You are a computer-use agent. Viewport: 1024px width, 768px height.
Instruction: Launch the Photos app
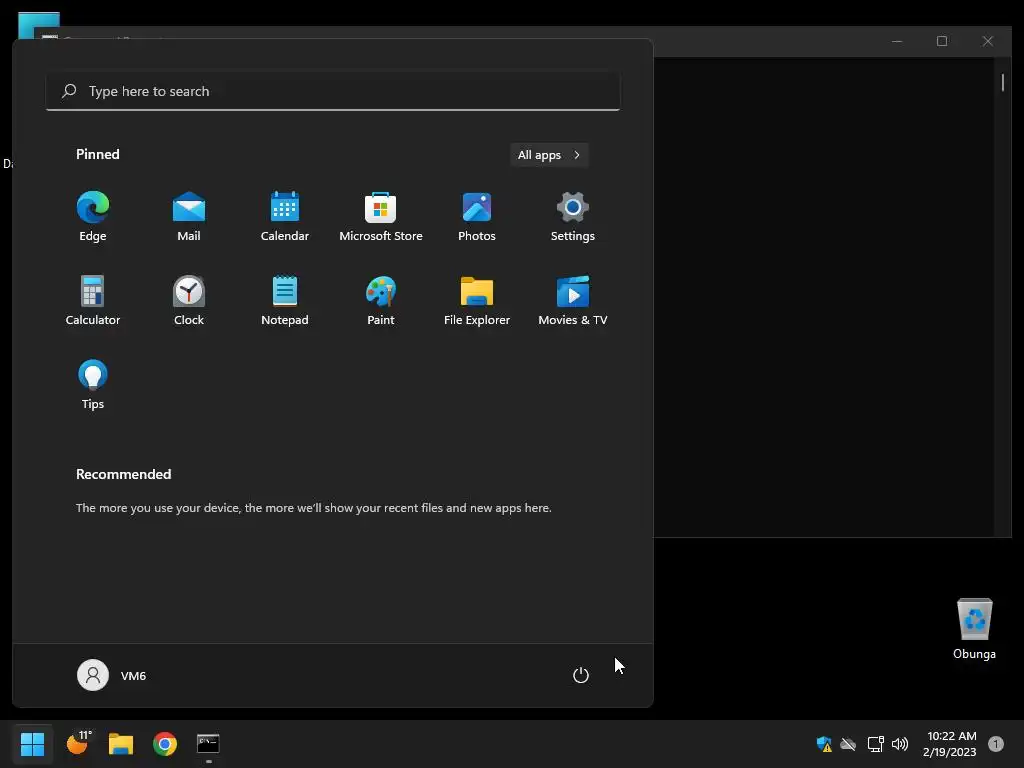(477, 217)
